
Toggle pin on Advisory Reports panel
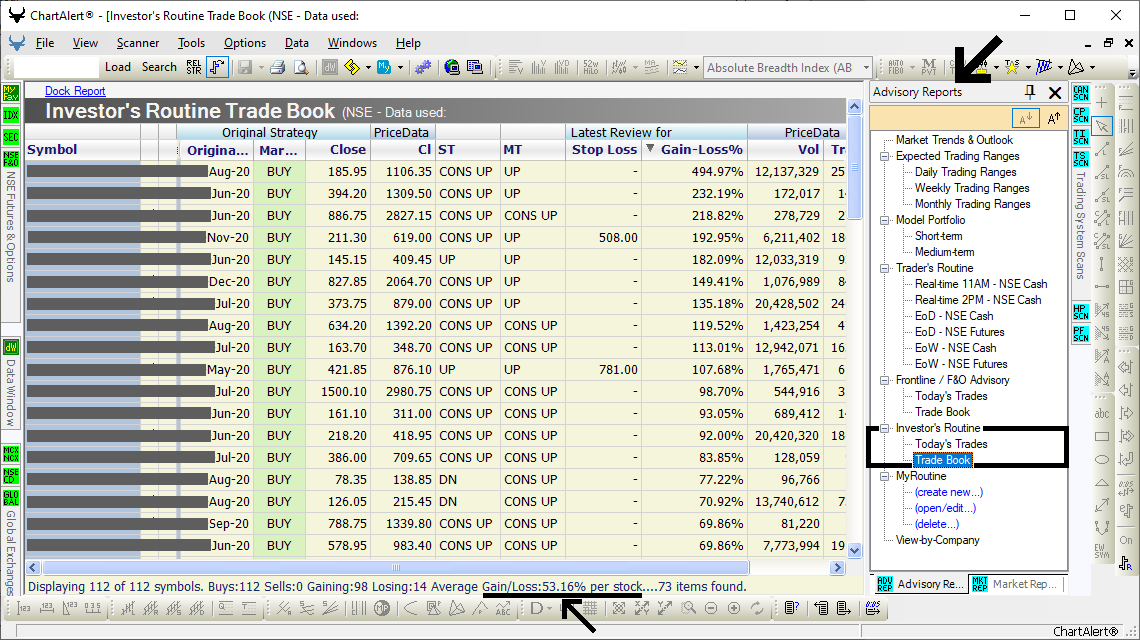(1029, 92)
